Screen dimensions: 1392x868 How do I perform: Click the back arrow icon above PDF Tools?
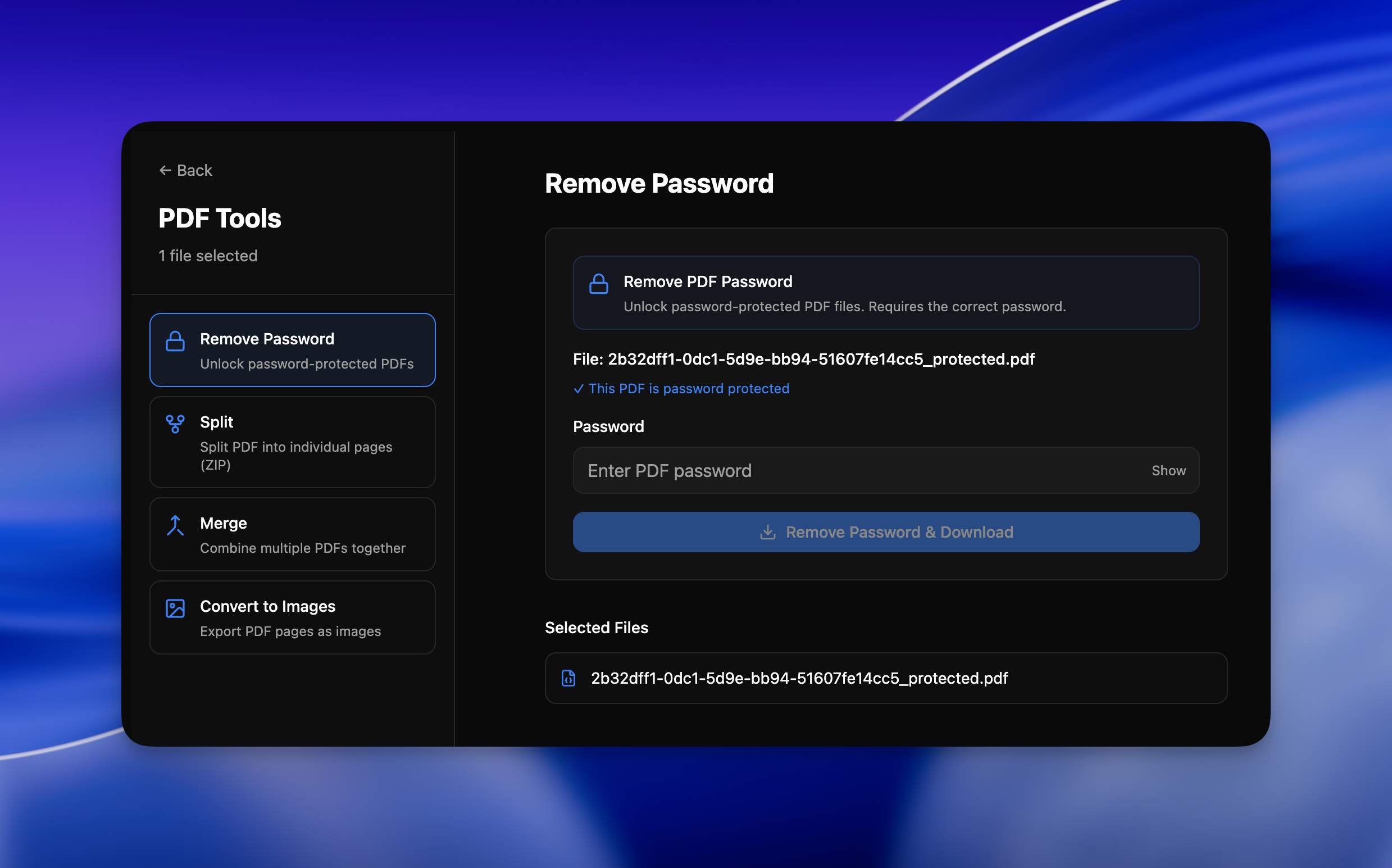[165, 170]
